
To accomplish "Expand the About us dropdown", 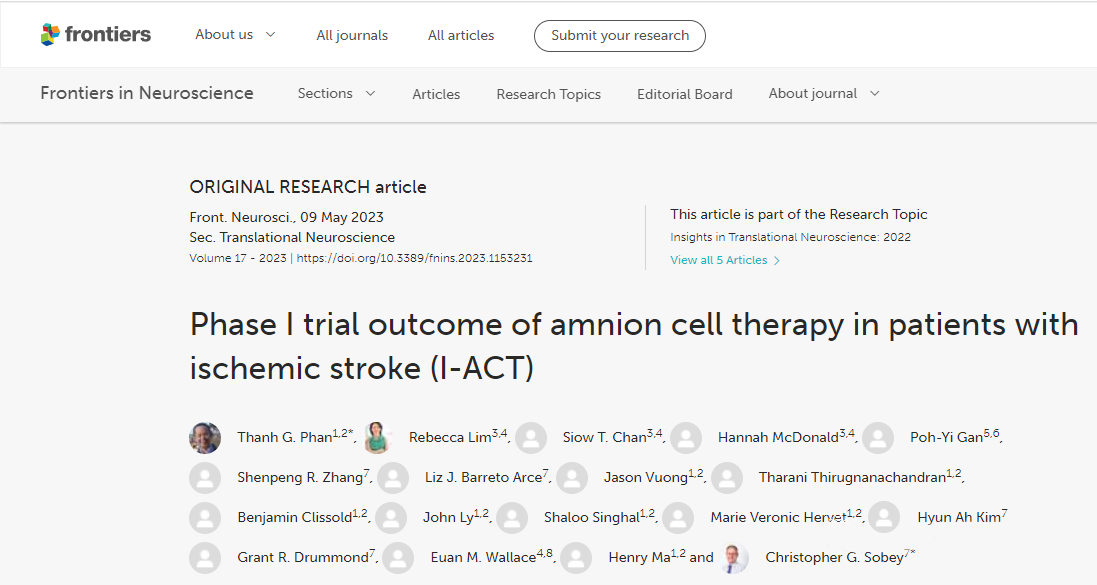I will (x=235, y=35).
